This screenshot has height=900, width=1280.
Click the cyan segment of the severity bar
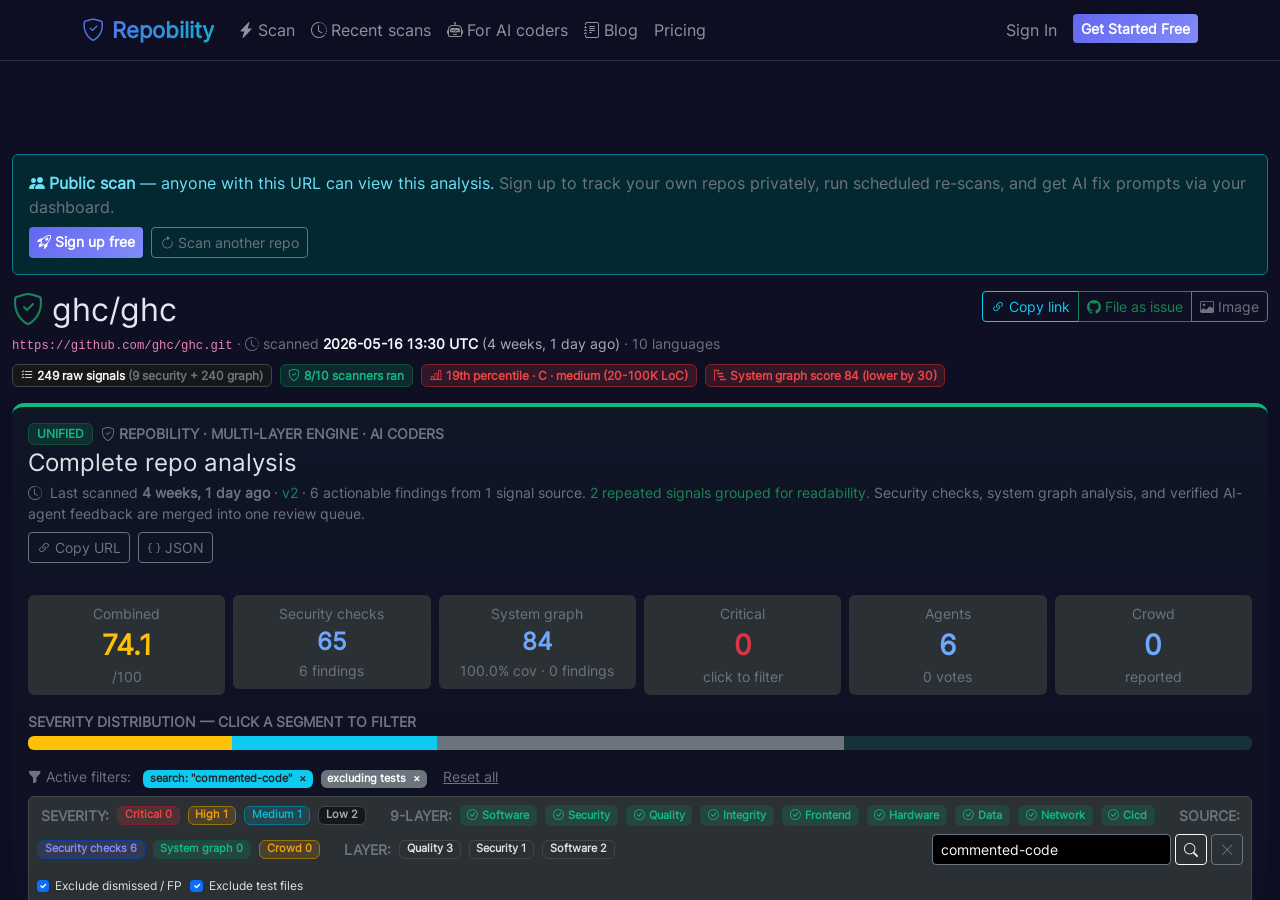point(334,743)
